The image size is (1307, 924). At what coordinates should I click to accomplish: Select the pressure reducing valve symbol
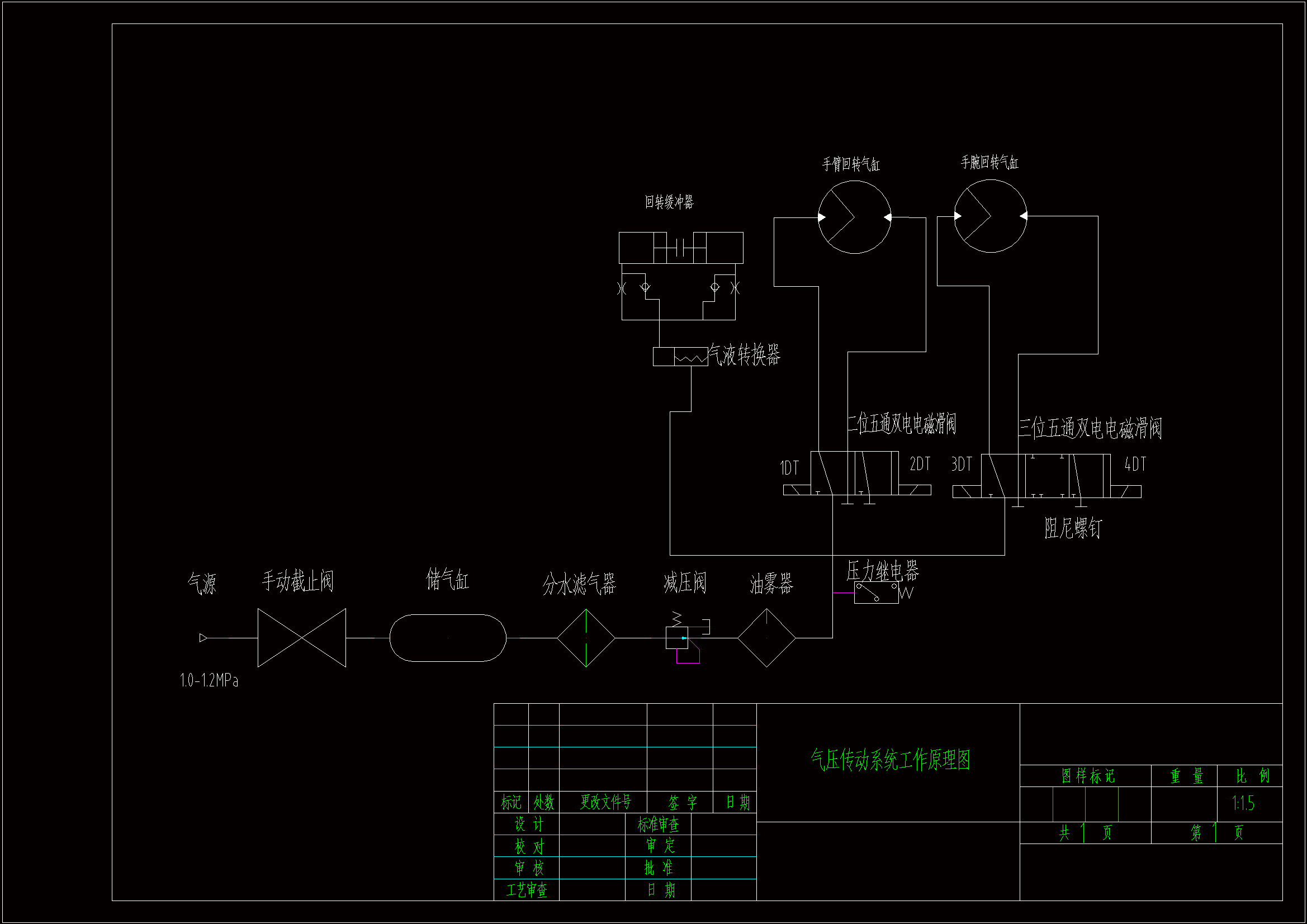[x=678, y=638]
